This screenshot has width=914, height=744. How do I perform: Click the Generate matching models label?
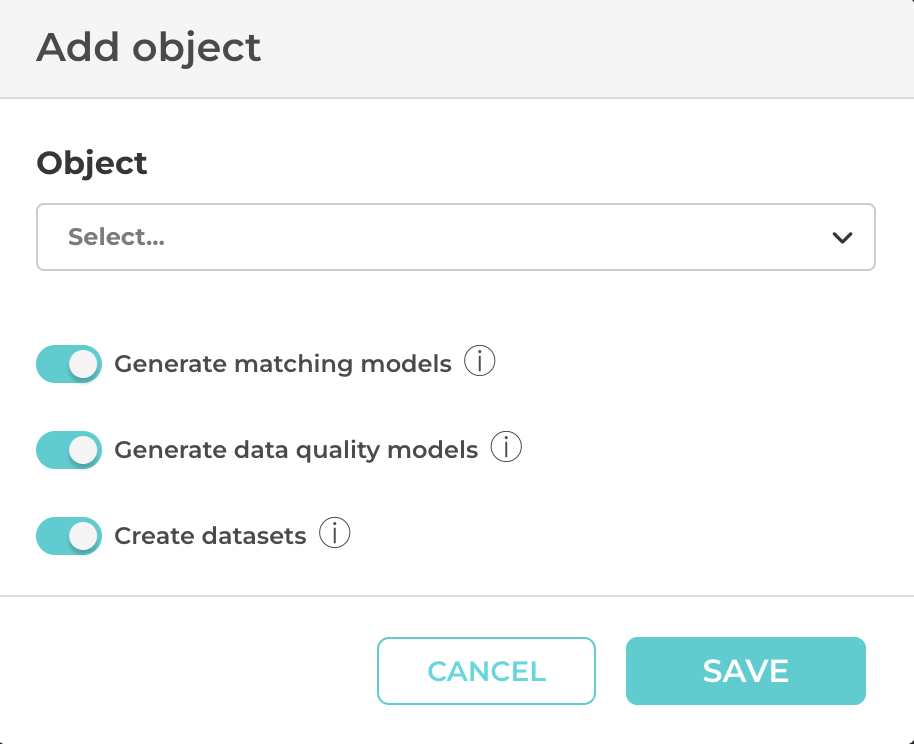[x=283, y=364]
